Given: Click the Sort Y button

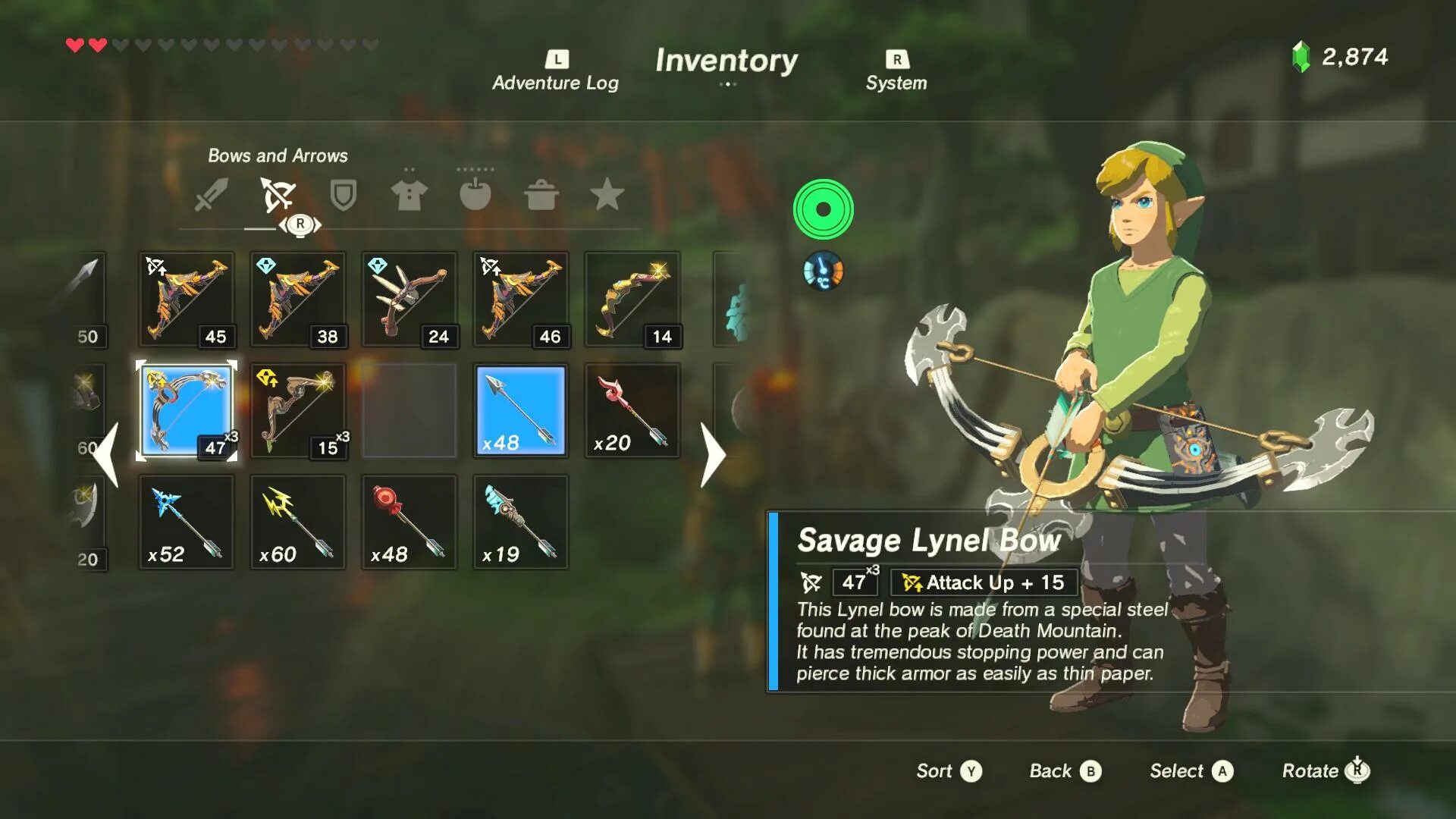Looking at the screenshot, I should 949,771.
